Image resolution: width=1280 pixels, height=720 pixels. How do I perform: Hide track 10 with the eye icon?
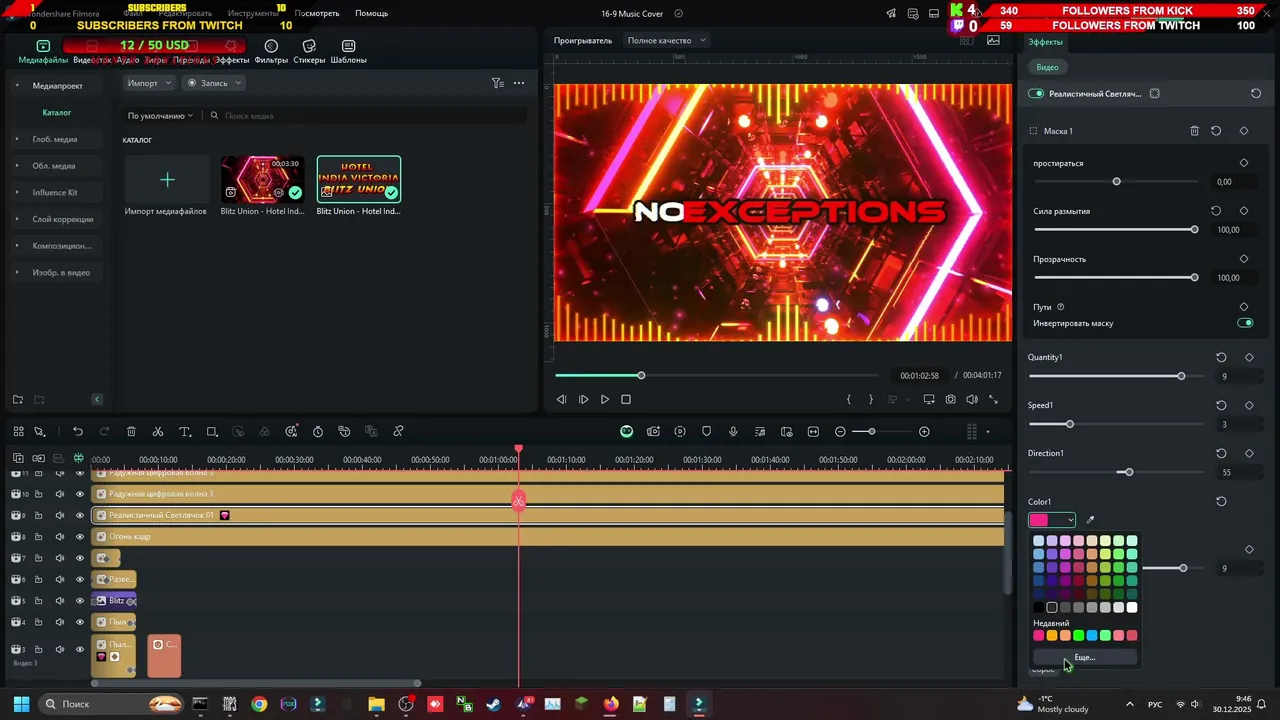pos(80,494)
